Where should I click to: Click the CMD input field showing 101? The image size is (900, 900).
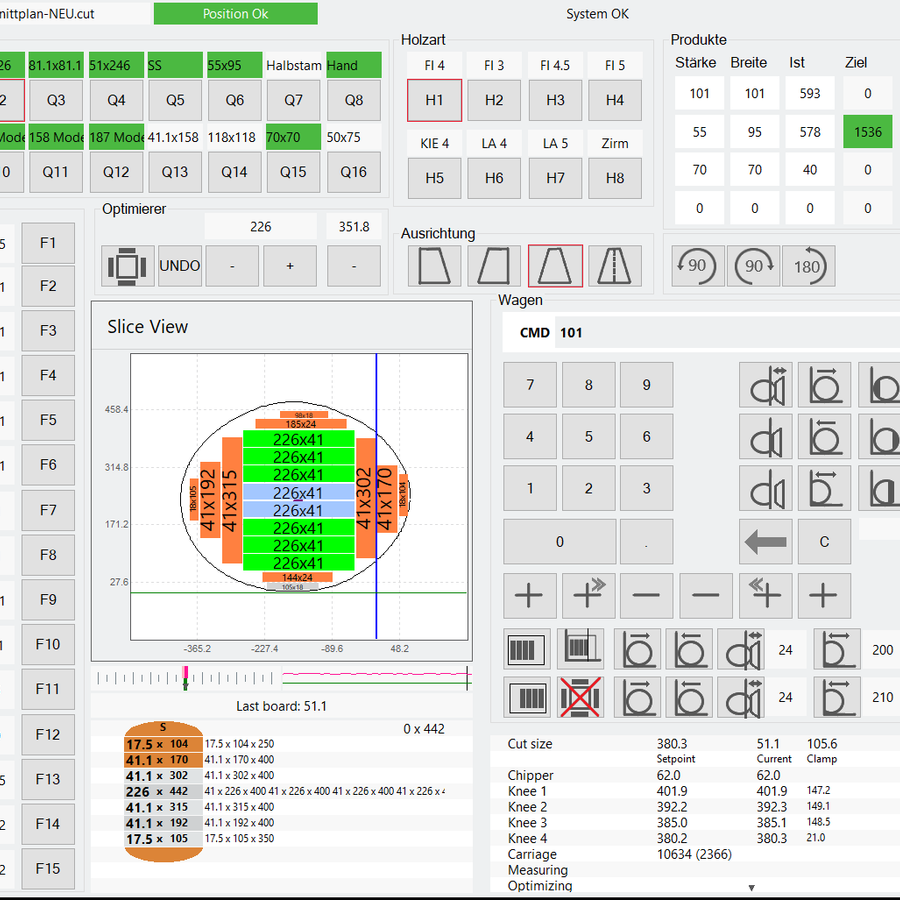coord(720,332)
